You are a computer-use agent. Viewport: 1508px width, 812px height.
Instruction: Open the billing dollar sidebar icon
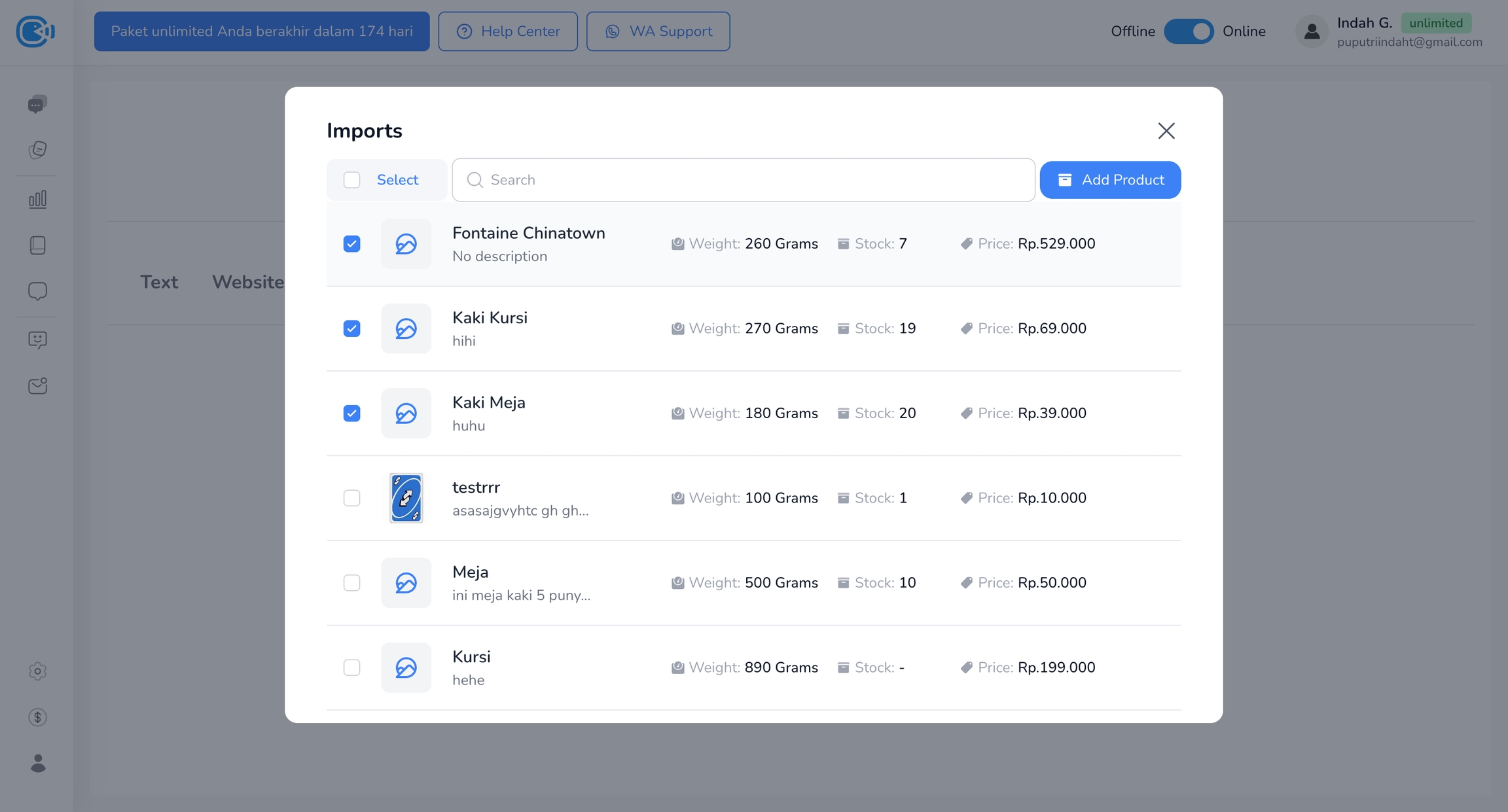37,717
